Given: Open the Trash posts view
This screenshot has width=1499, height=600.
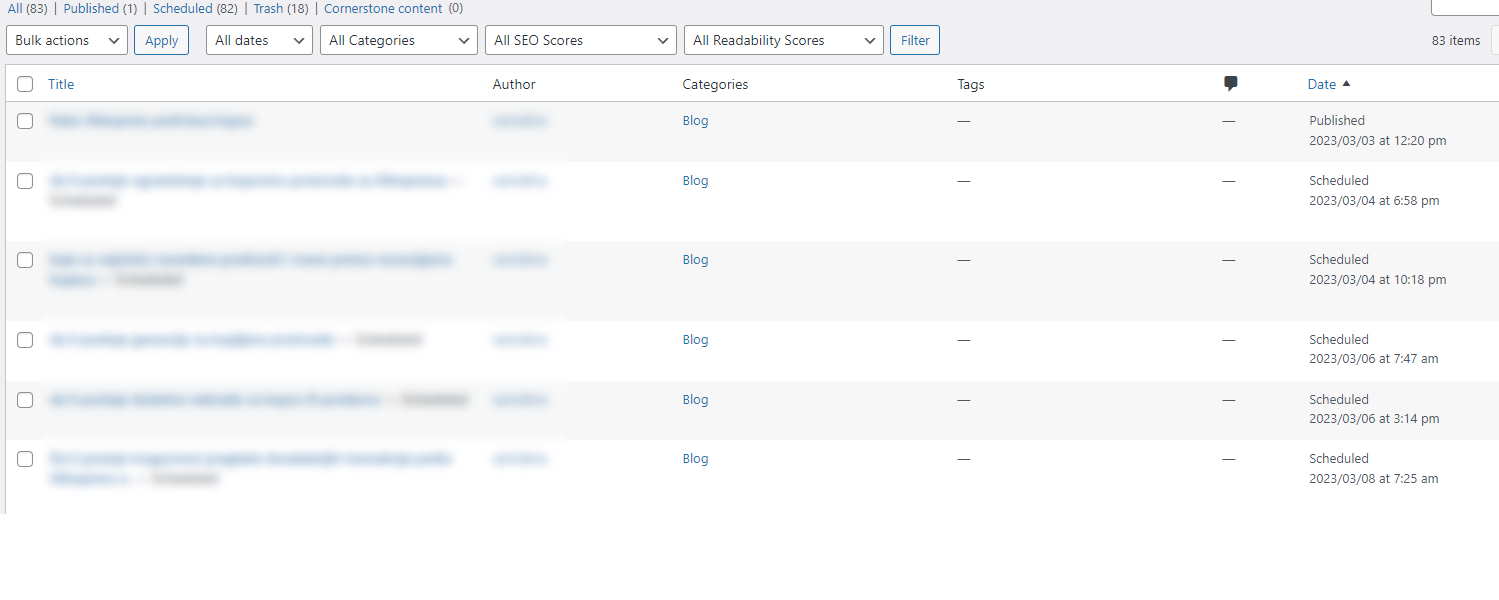Looking at the screenshot, I should coord(268,8).
